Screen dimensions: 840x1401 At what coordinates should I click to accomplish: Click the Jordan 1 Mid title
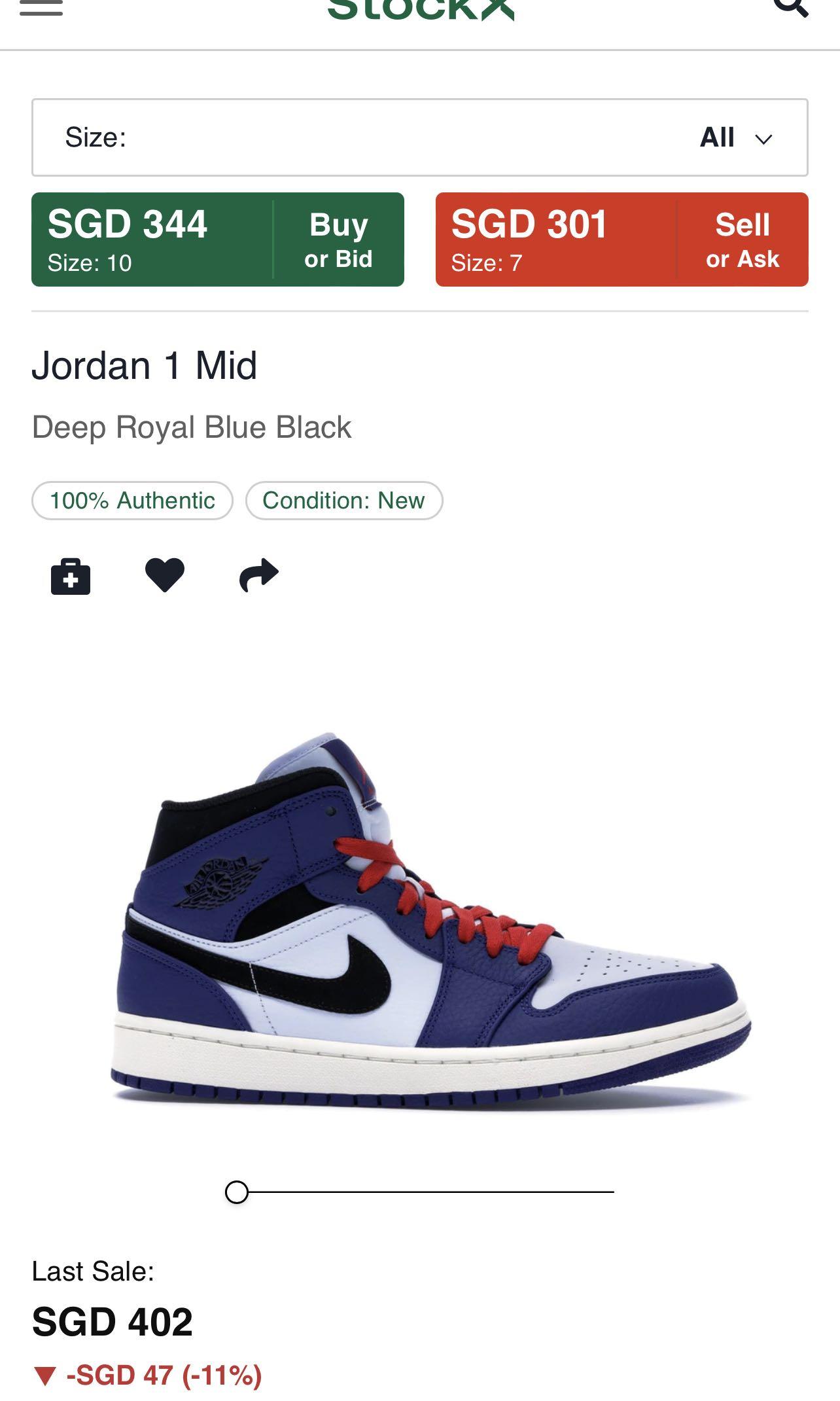pyautogui.click(x=144, y=365)
